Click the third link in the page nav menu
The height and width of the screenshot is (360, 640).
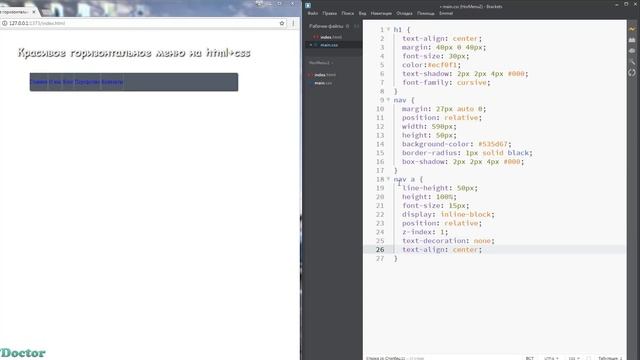click(68, 82)
